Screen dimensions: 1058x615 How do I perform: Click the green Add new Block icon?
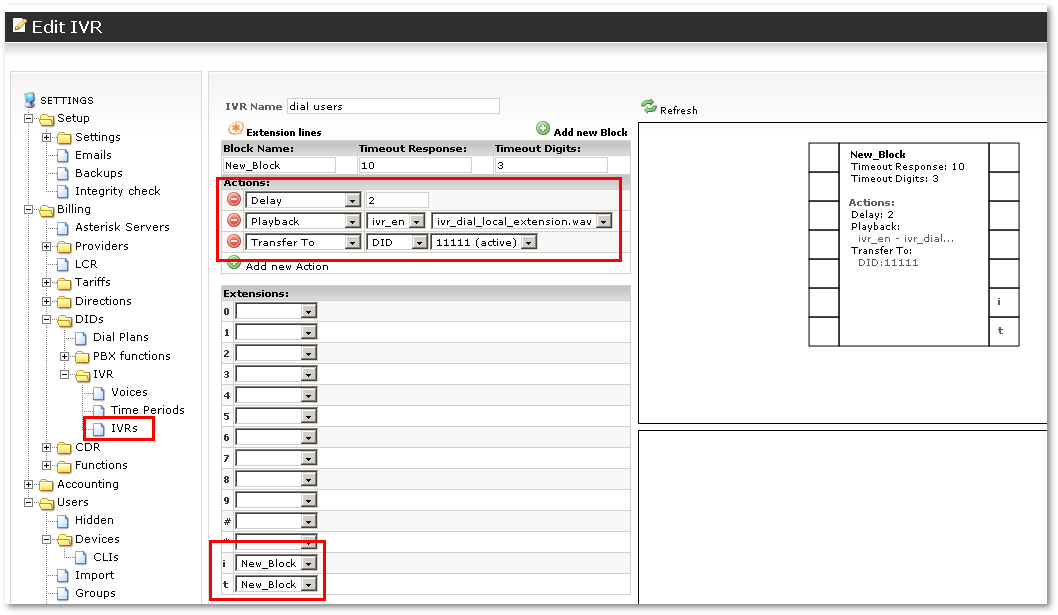(x=543, y=129)
